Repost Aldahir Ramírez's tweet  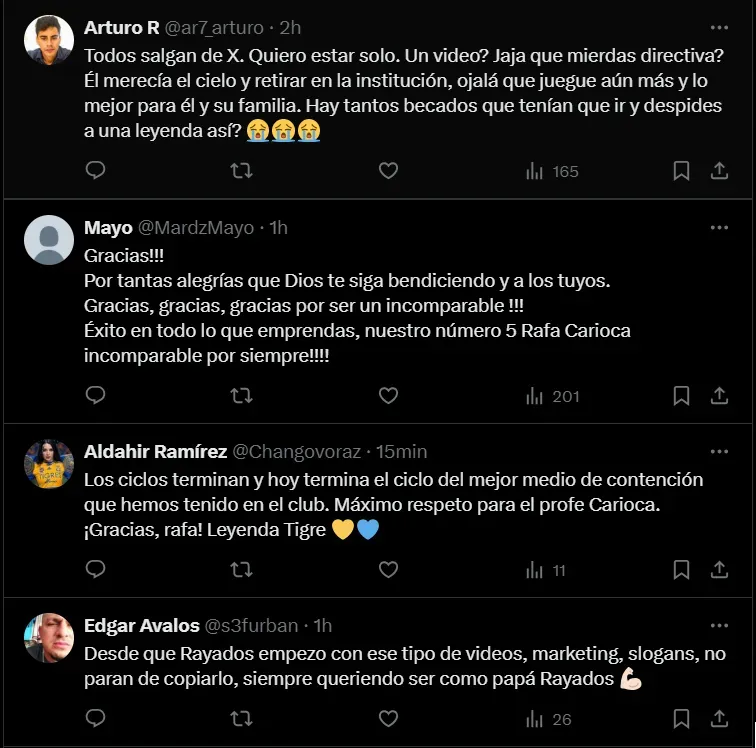pos(241,570)
